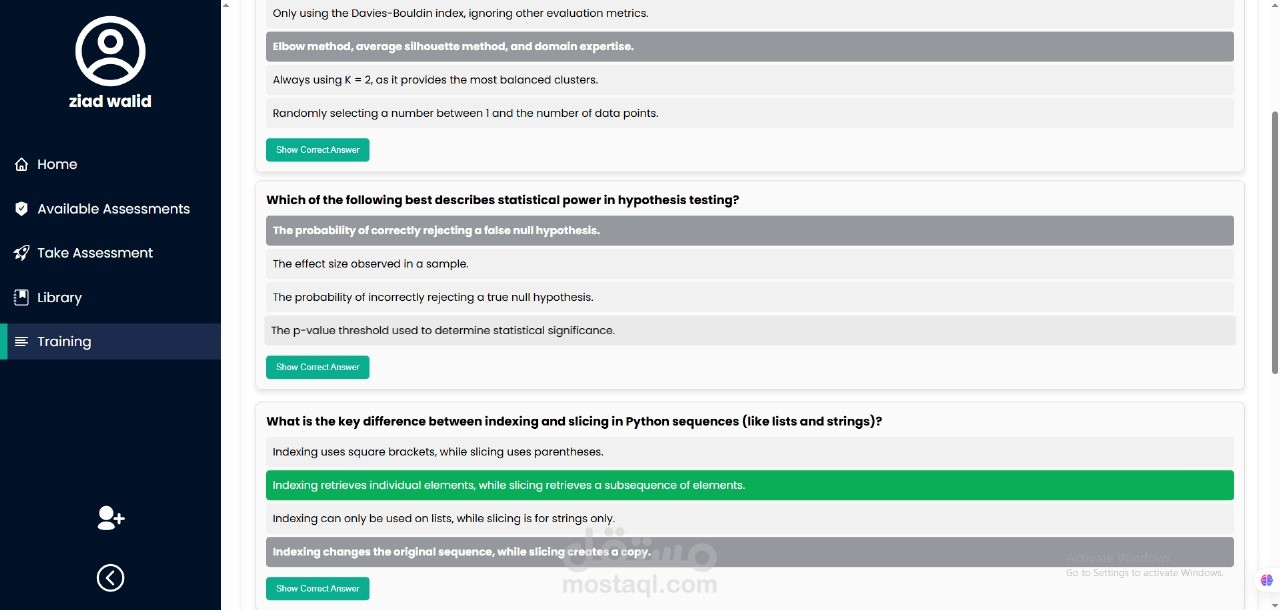Click the Take Assessment rocket icon
The width and height of the screenshot is (1280, 610).
point(21,253)
